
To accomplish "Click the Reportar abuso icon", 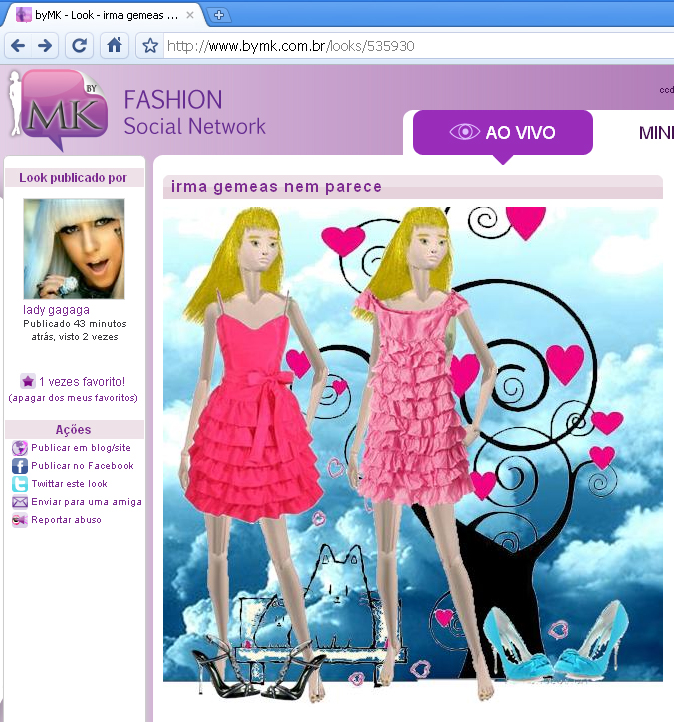I will (x=19, y=520).
